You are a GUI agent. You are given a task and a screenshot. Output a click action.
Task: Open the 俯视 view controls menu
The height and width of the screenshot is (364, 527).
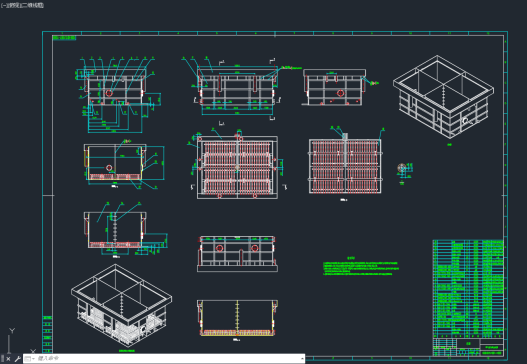13,5
